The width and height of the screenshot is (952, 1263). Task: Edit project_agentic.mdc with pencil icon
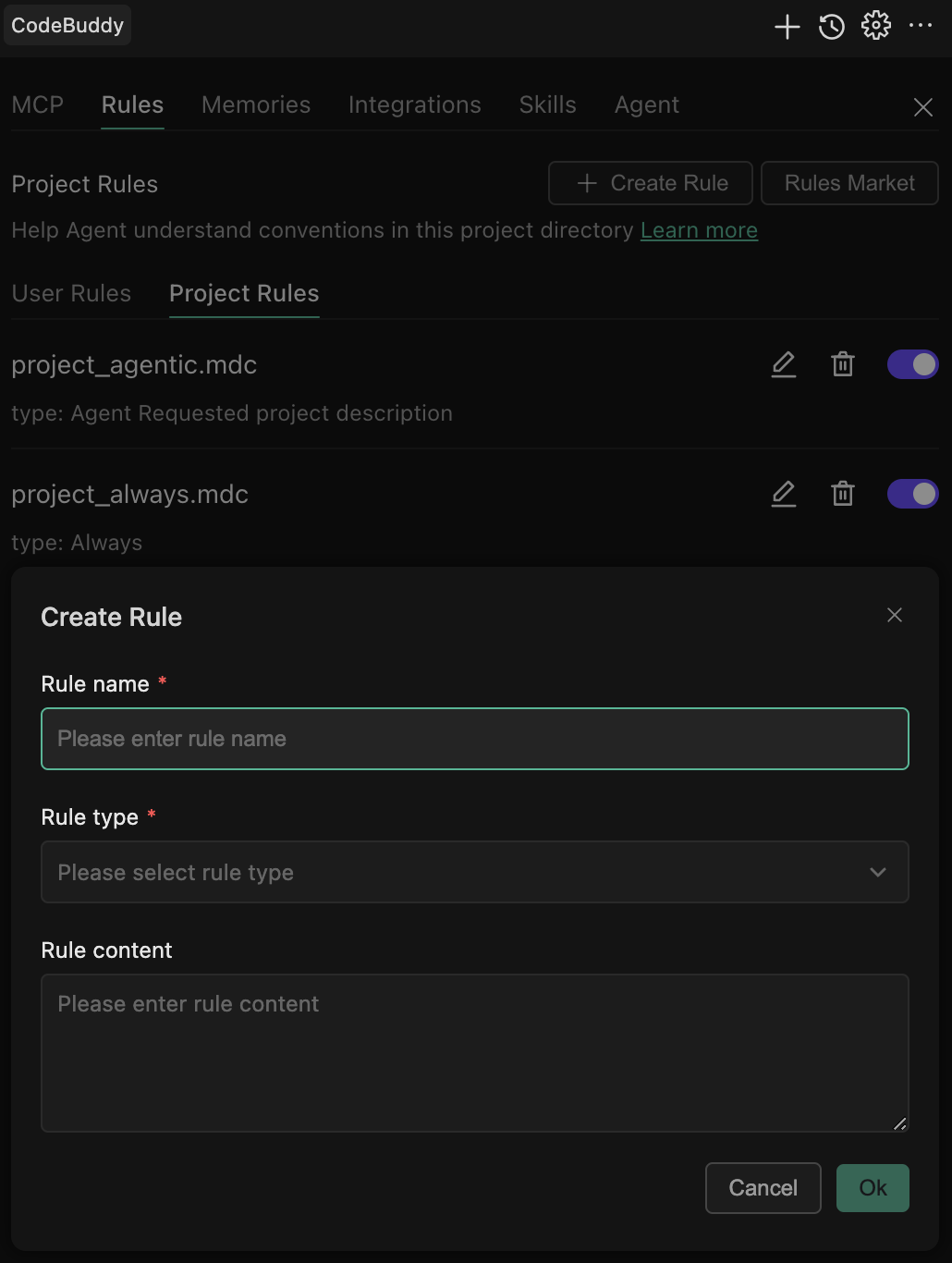coord(784,364)
